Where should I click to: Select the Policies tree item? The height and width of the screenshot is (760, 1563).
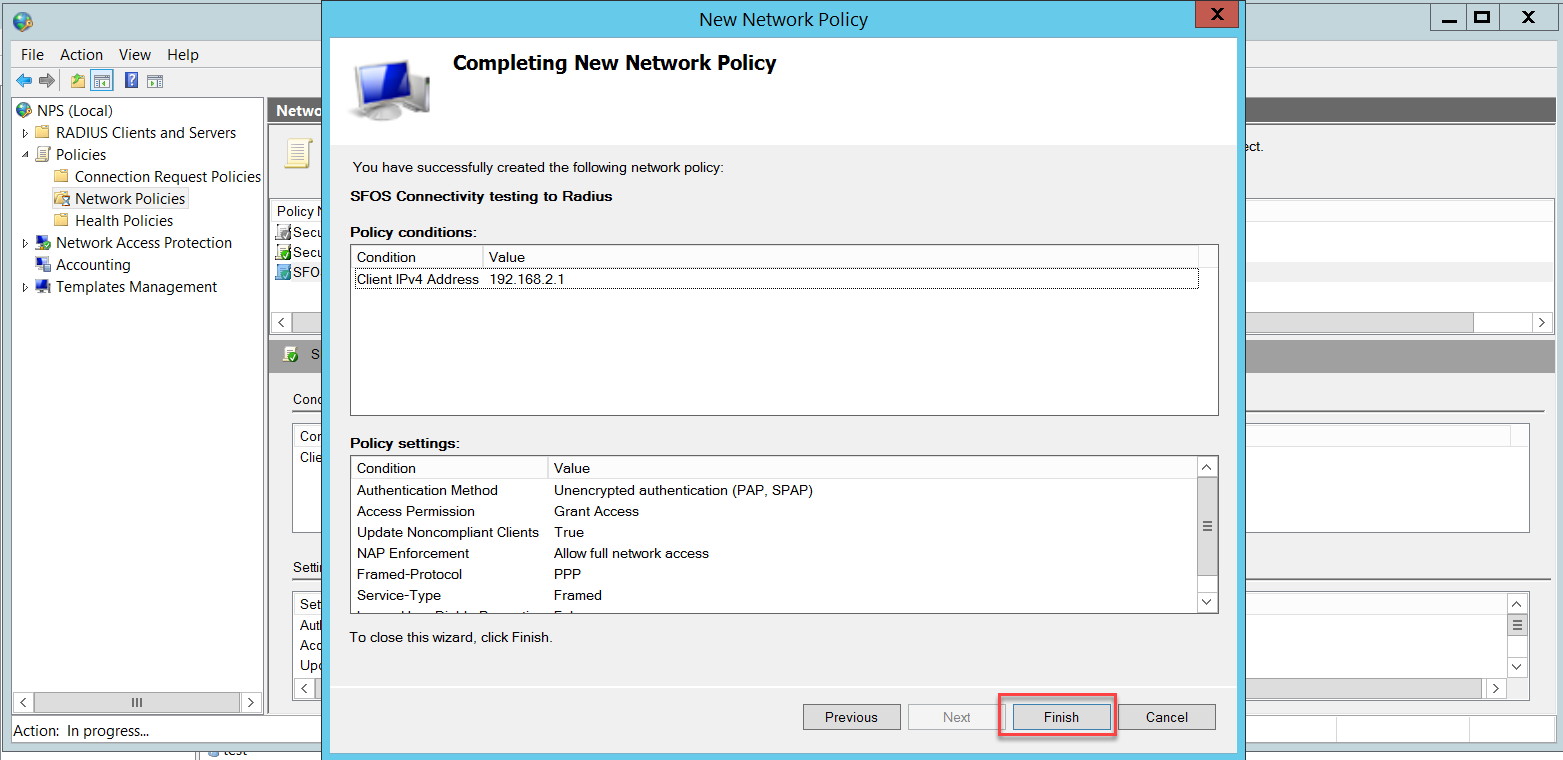pos(81,154)
